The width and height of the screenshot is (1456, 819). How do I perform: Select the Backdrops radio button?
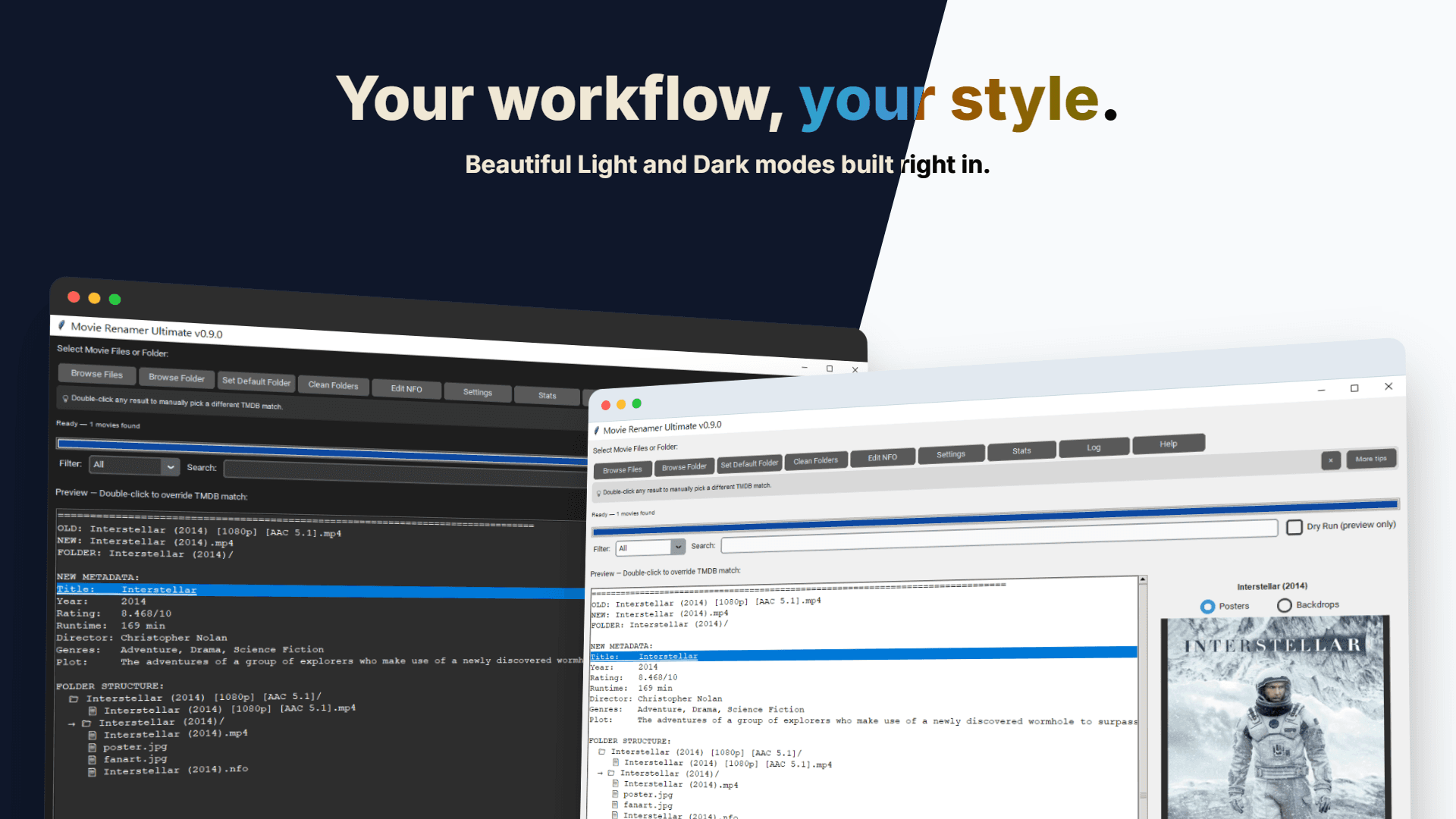(1284, 605)
